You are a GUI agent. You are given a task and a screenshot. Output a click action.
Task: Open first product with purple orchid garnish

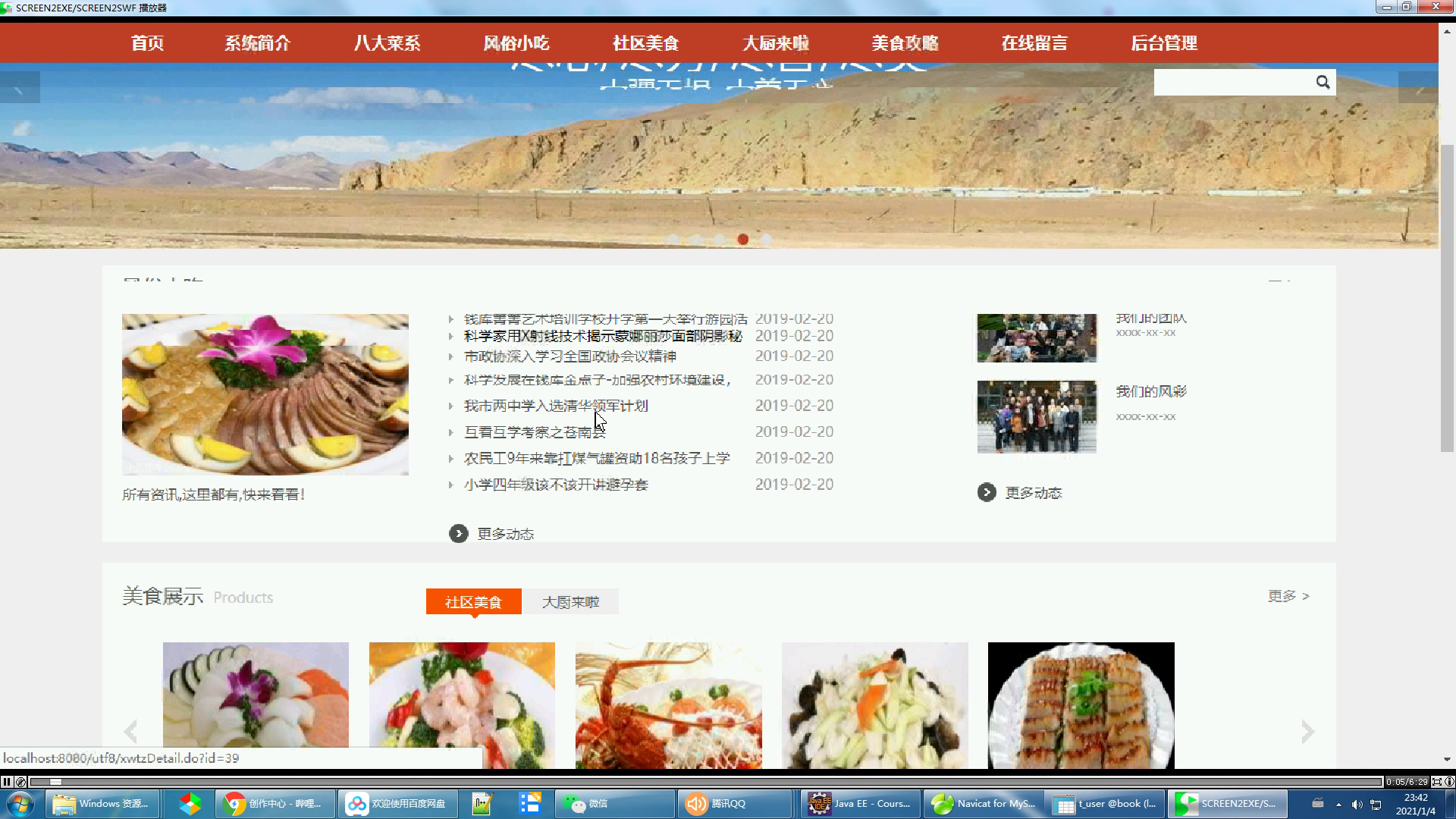[256, 705]
